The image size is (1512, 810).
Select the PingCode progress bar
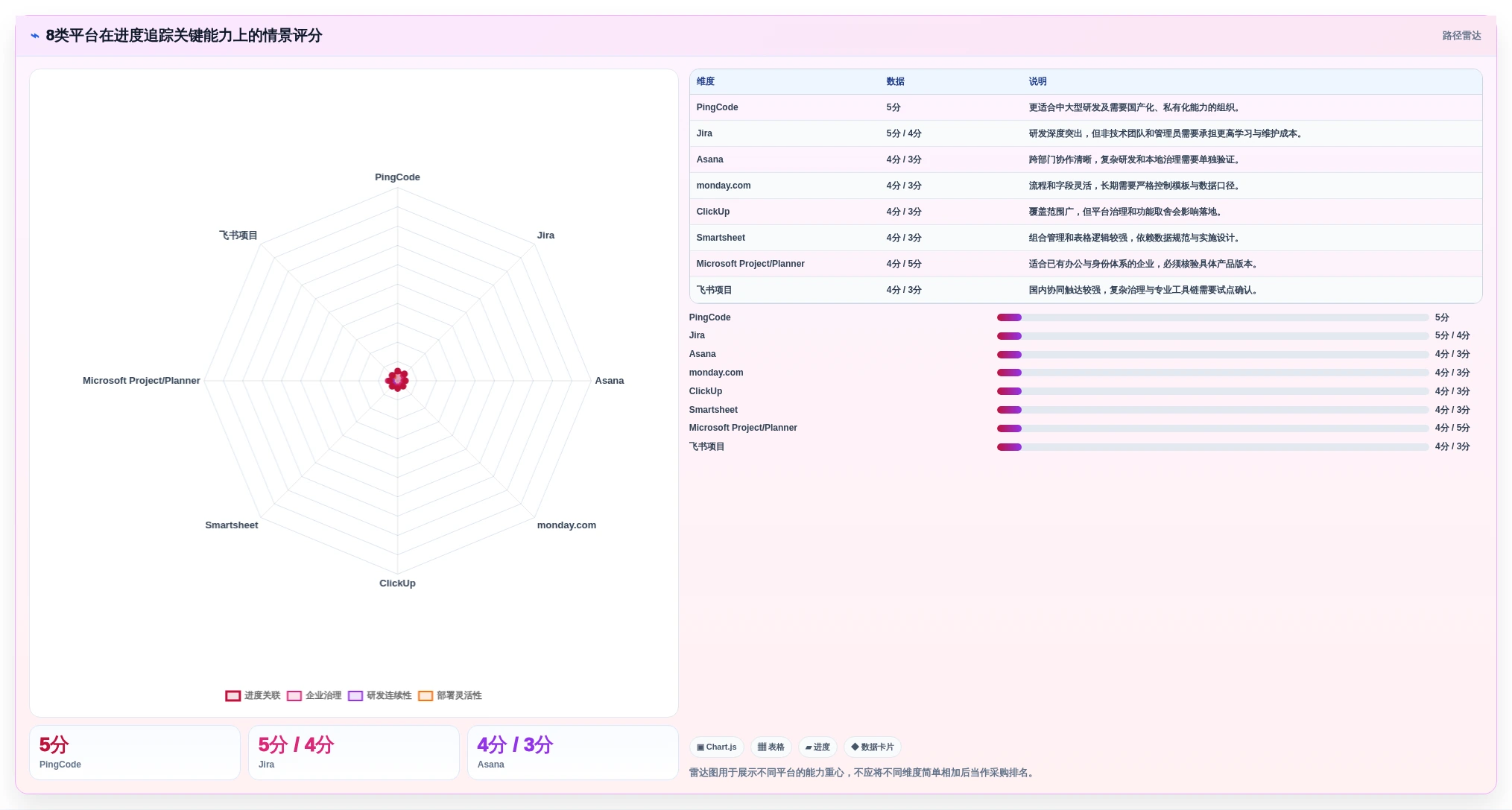(1212, 317)
